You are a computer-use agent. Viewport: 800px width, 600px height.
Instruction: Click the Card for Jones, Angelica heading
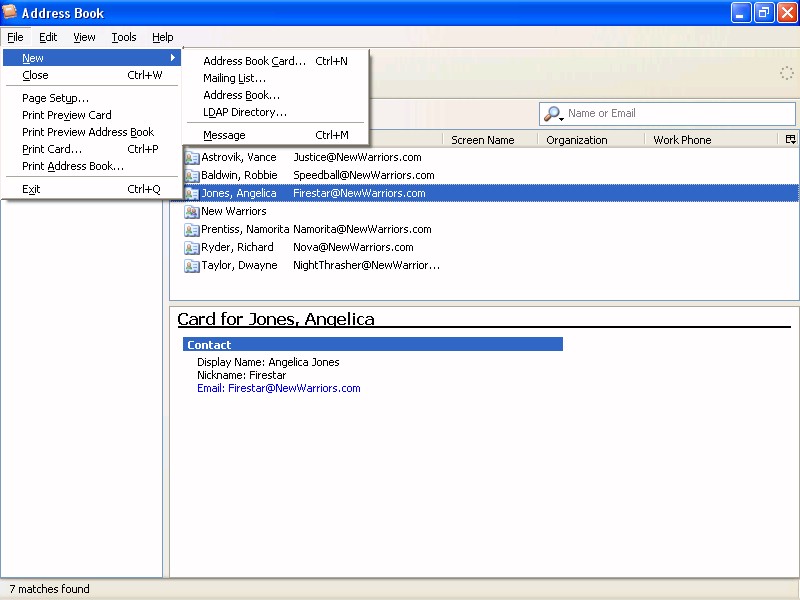pos(276,319)
